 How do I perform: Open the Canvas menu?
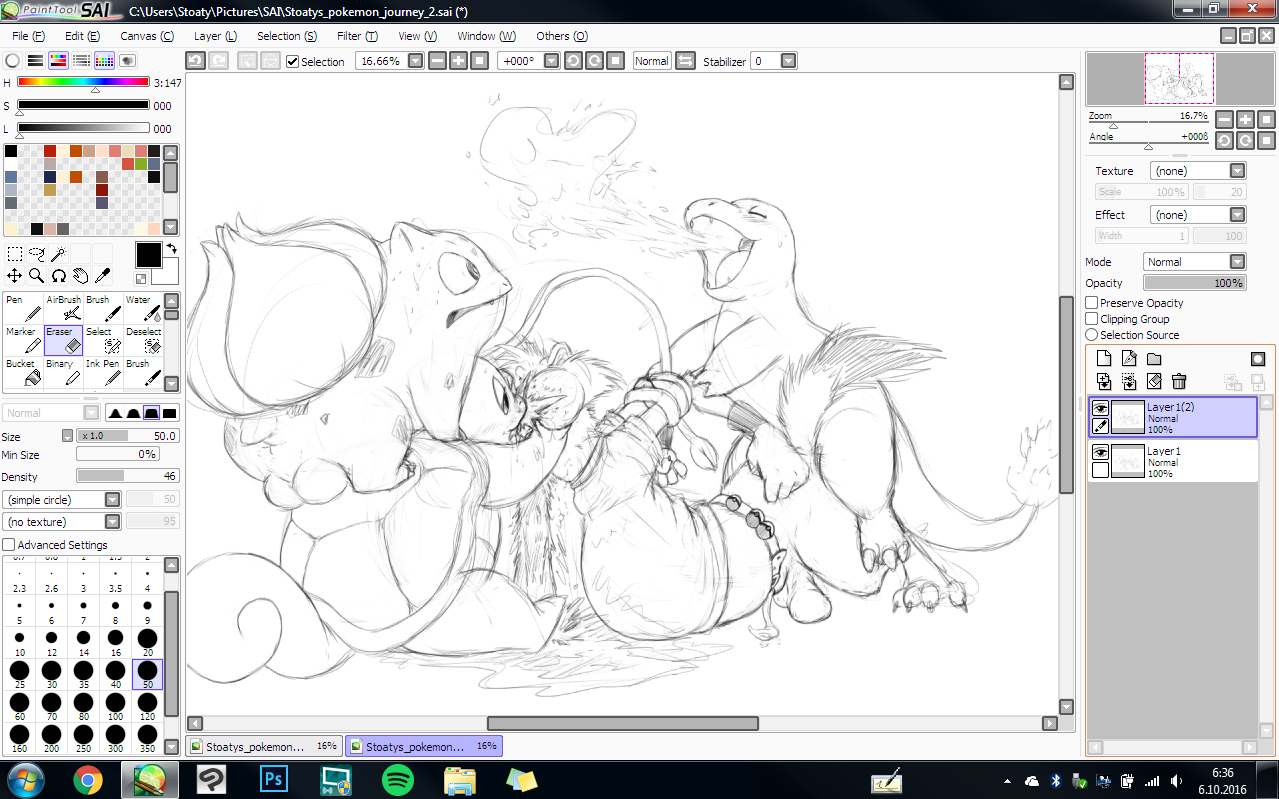click(x=146, y=36)
